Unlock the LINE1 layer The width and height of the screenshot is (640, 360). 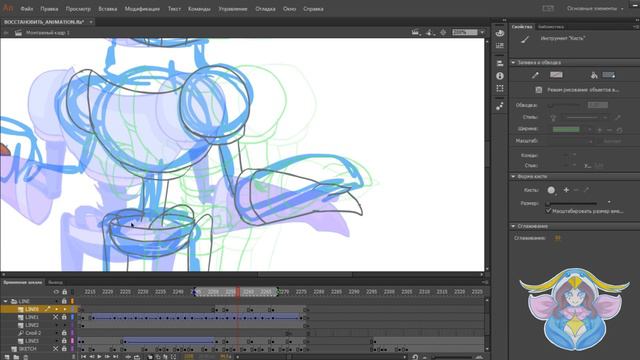coord(64,317)
